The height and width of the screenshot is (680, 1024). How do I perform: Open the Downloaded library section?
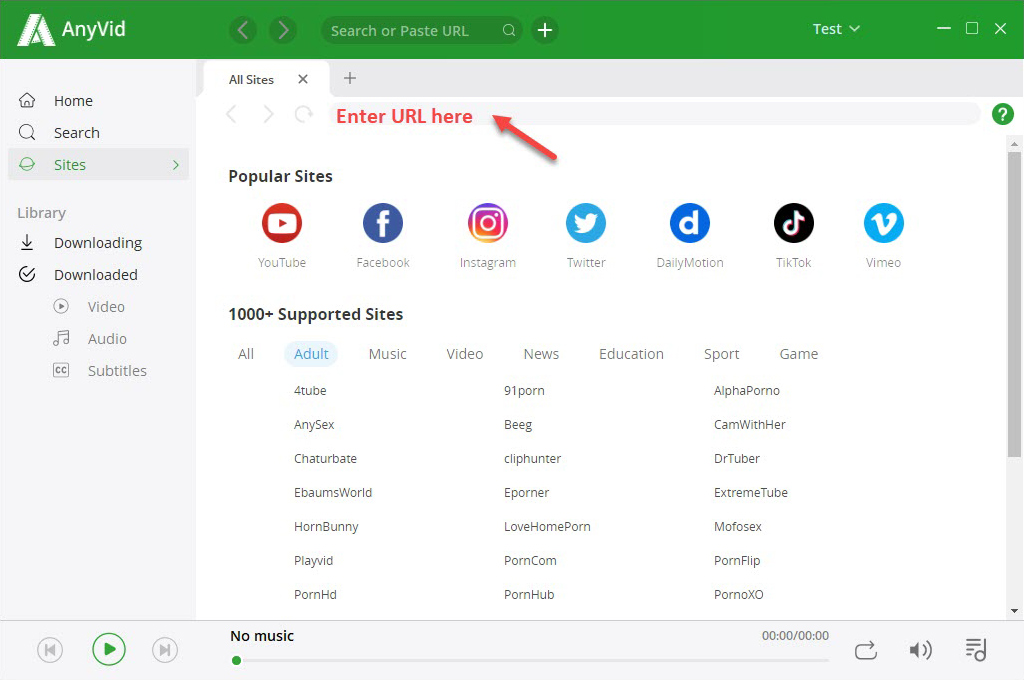pyautogui.click(x=98, y=274)
